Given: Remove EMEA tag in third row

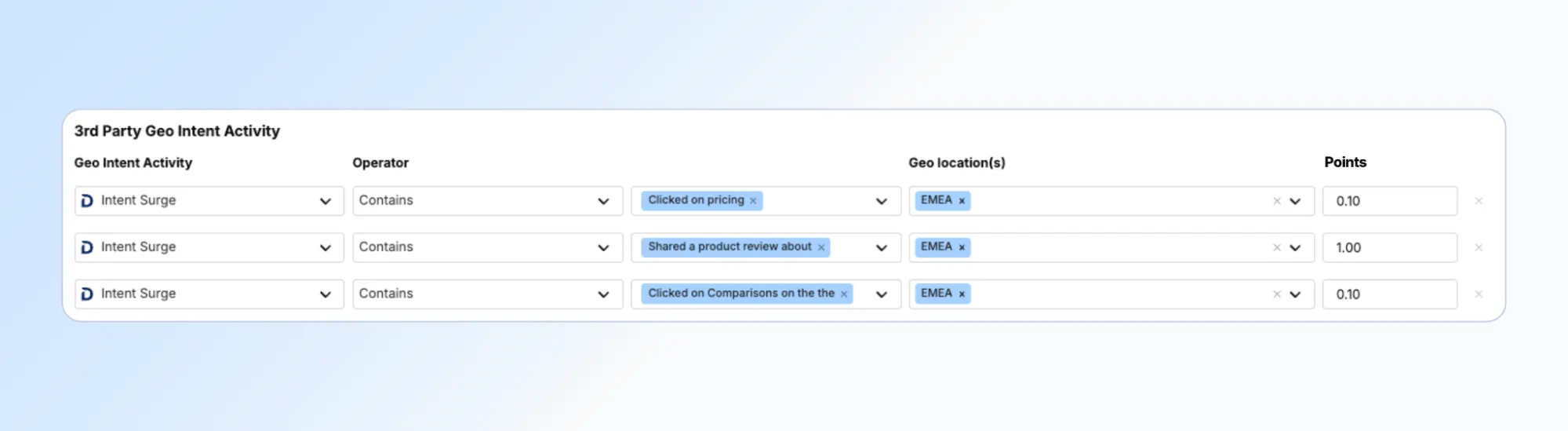Looking at the screenshot, I should (x=962, y=294).
